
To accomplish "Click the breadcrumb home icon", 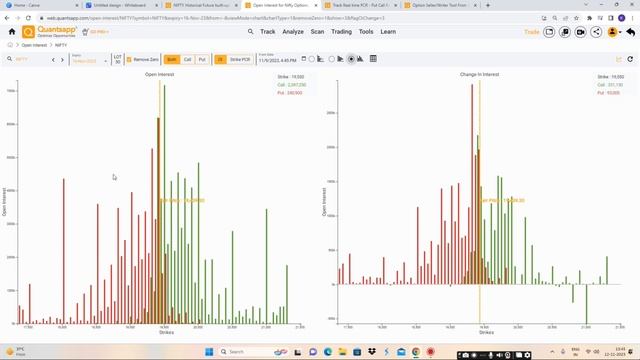I will 10,45.
